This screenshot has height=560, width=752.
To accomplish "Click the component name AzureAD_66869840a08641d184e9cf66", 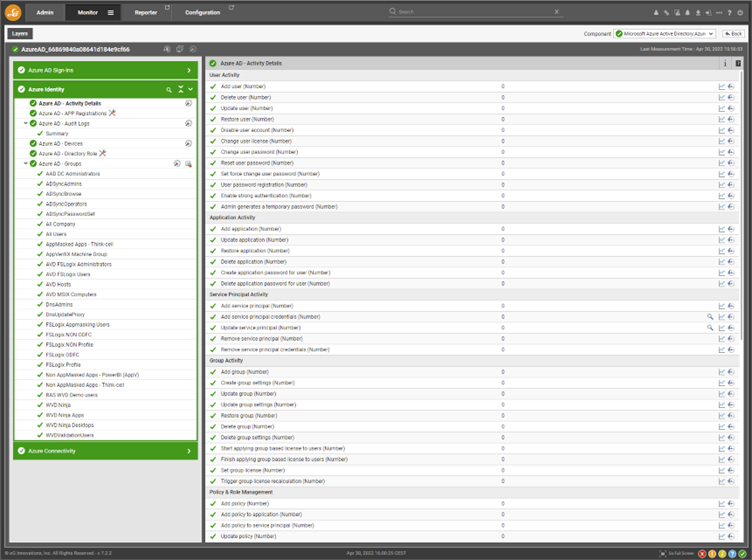I will tap(75, 49).
